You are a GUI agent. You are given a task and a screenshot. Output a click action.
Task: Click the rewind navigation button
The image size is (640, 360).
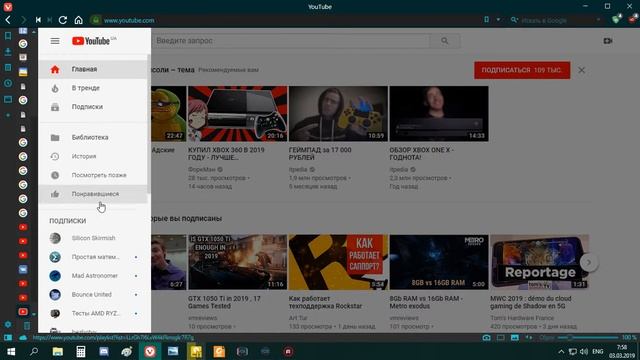tap(38, 20)
